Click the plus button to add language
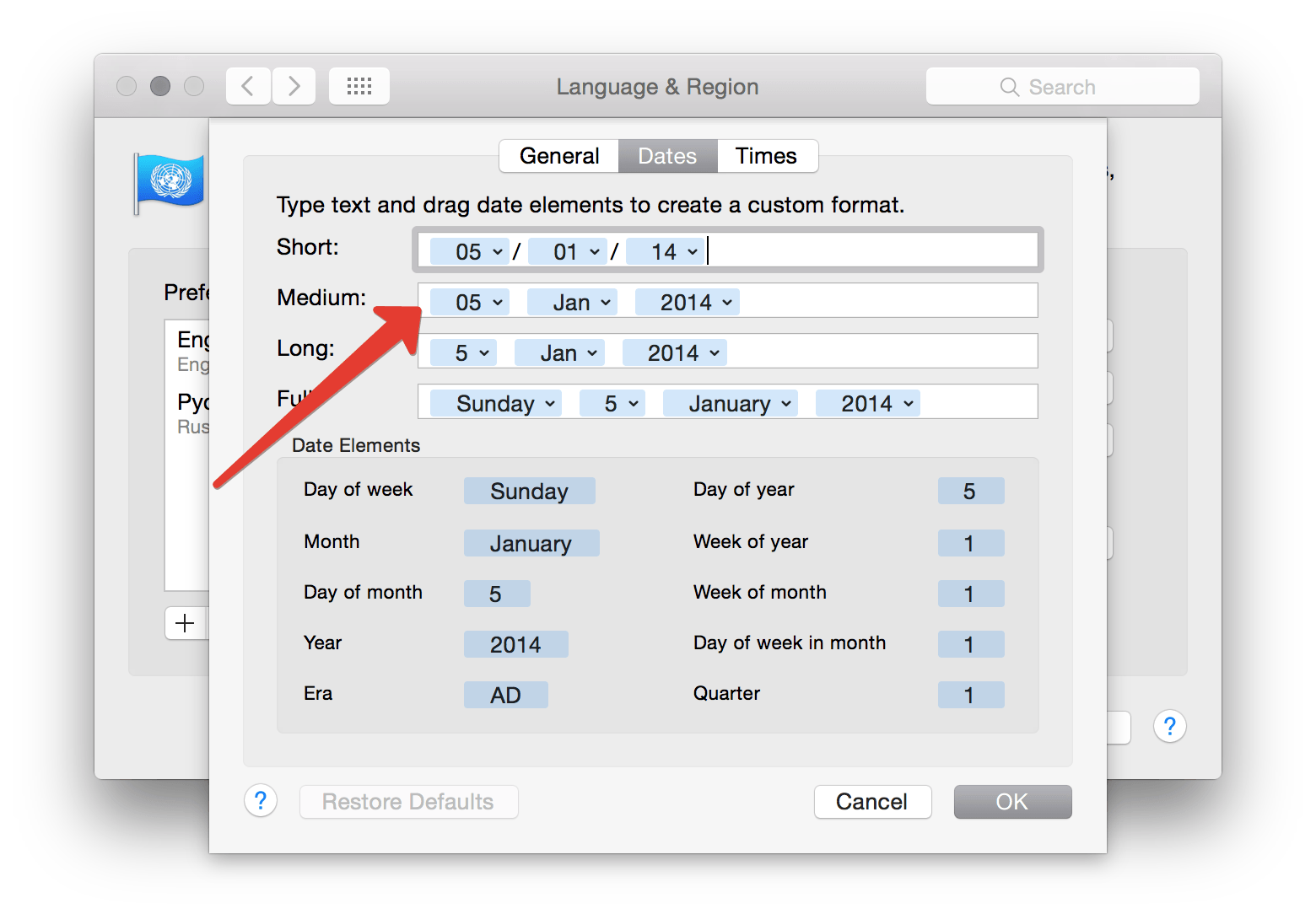The image size is (1316, 914). point(186,623)
